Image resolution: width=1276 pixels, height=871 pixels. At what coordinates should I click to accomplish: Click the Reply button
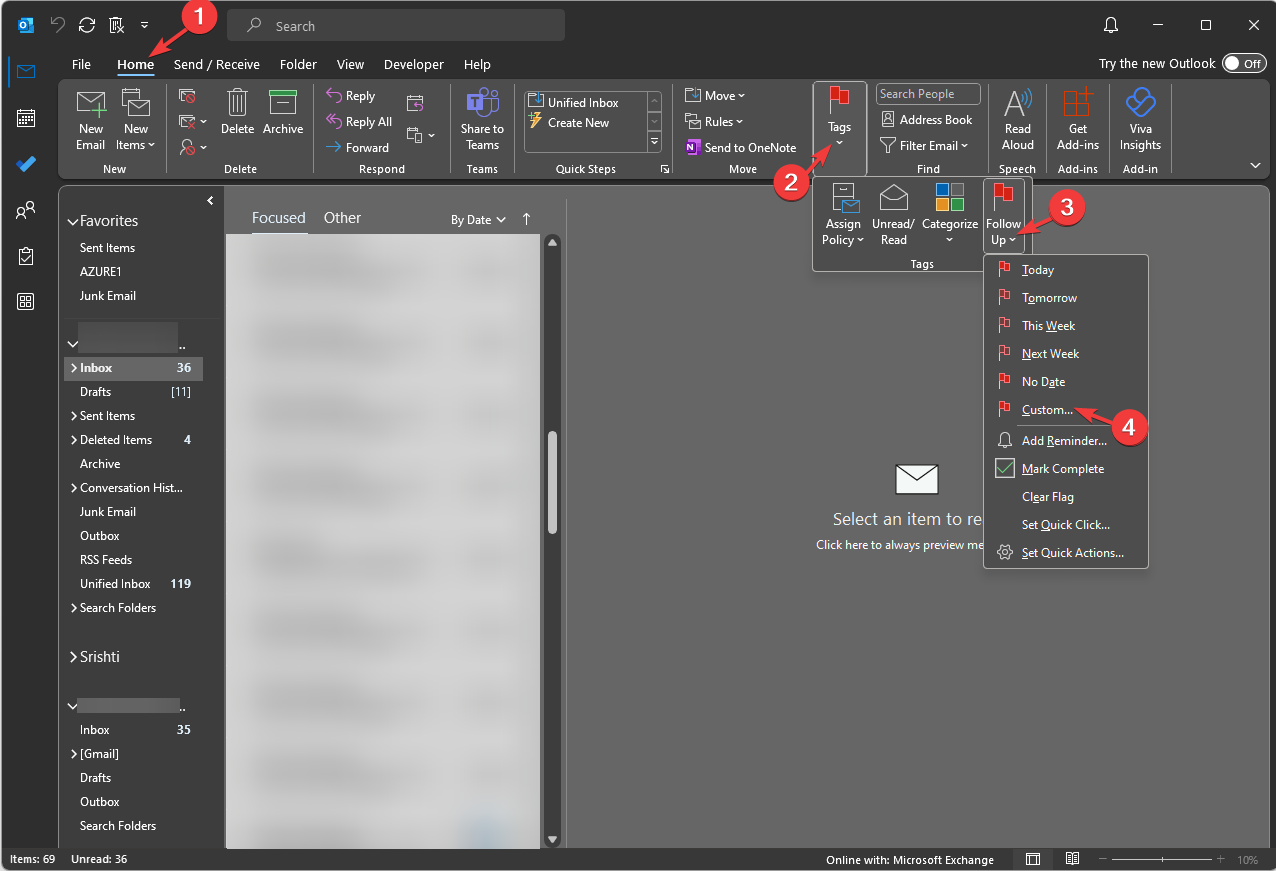[350, 96]
